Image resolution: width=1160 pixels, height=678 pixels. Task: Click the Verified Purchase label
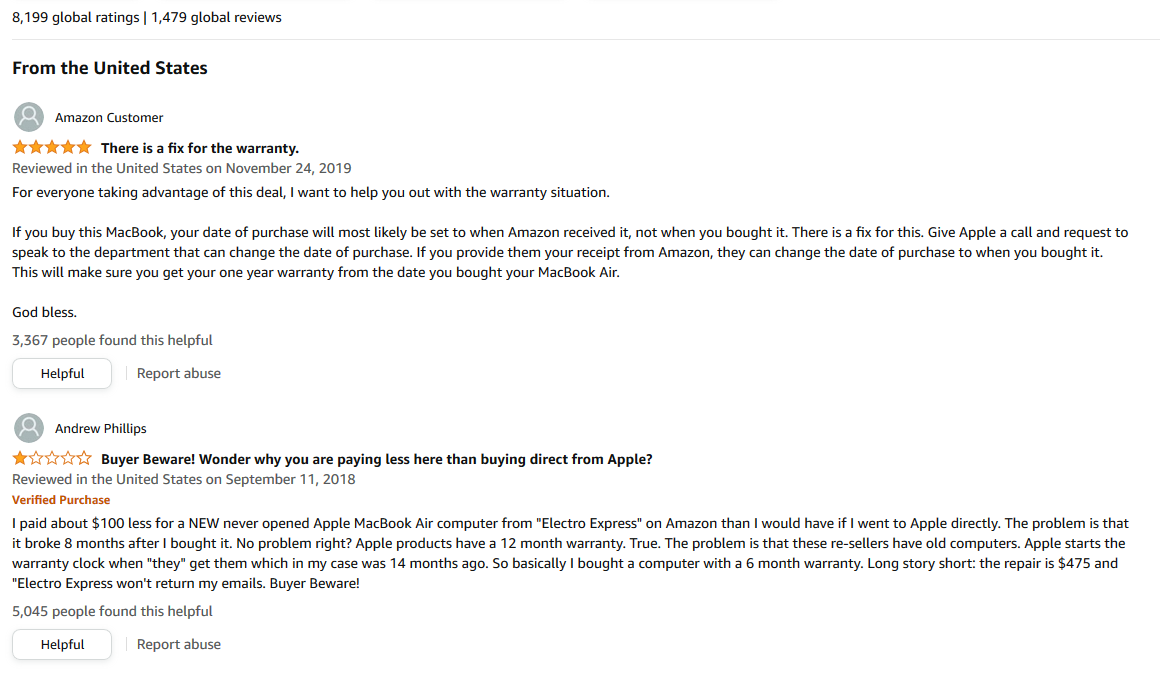(x=61, y=500)
